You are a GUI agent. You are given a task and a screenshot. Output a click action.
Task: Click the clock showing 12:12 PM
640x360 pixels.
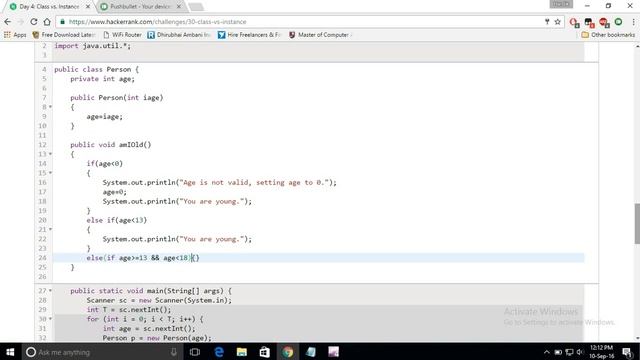tap(601, 348)
